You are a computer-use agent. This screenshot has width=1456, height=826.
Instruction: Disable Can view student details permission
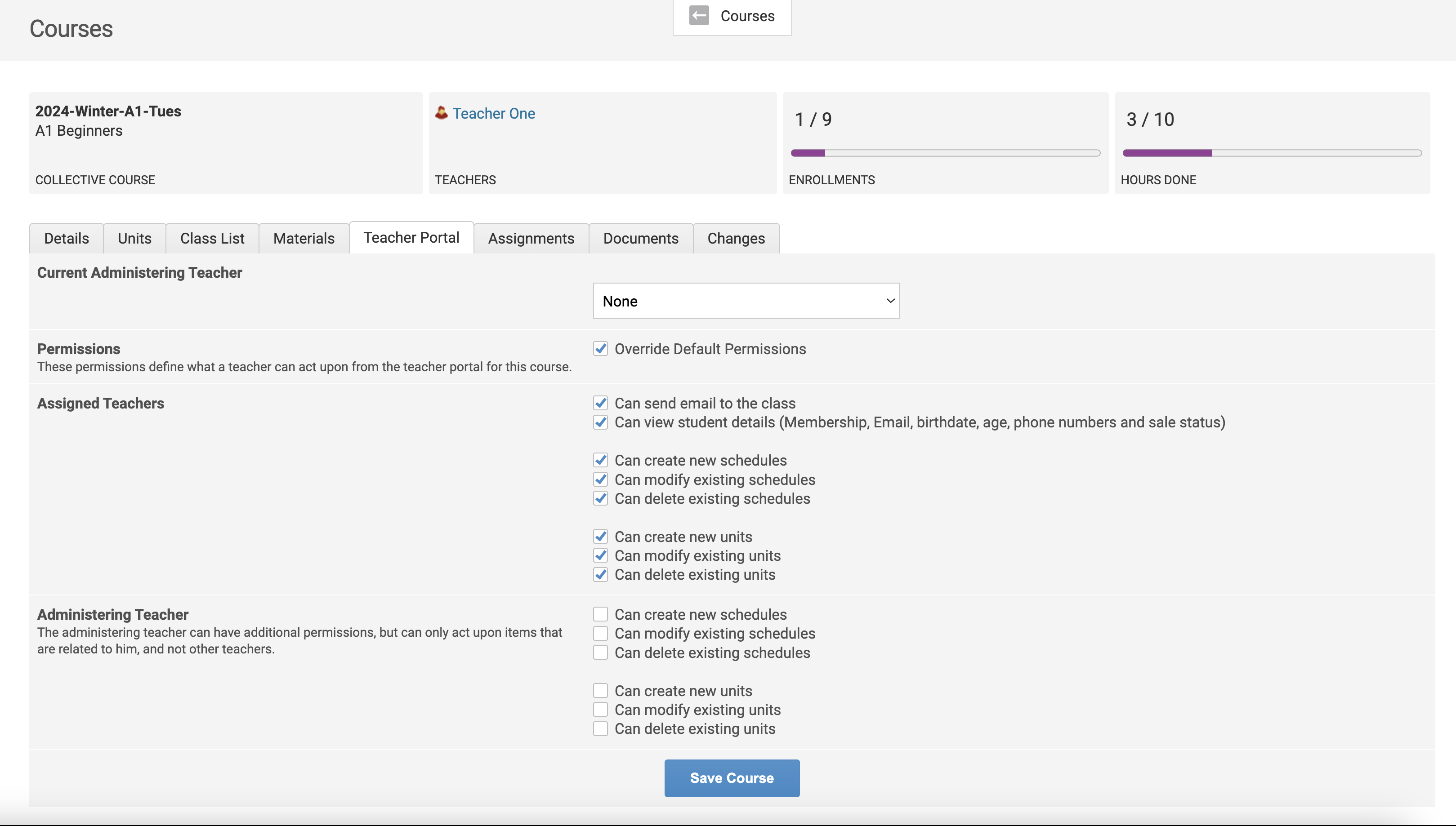coord(601,422)
